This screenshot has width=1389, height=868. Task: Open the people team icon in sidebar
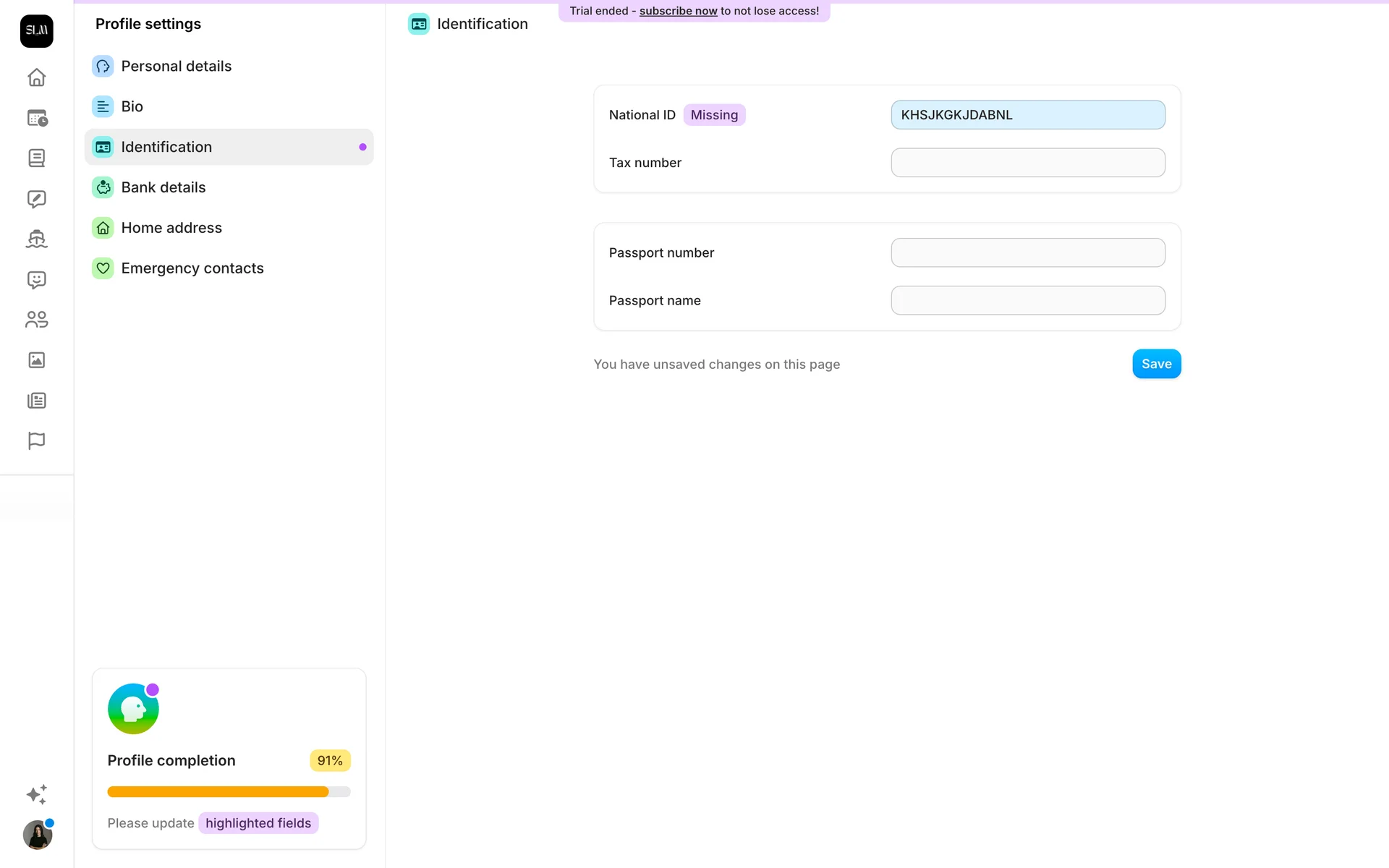36,320
